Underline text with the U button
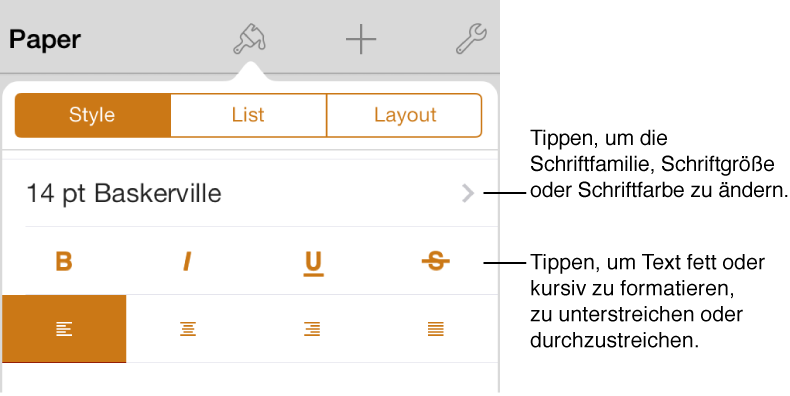The height and width of the screenshot is (396, 790). (313, 263)
